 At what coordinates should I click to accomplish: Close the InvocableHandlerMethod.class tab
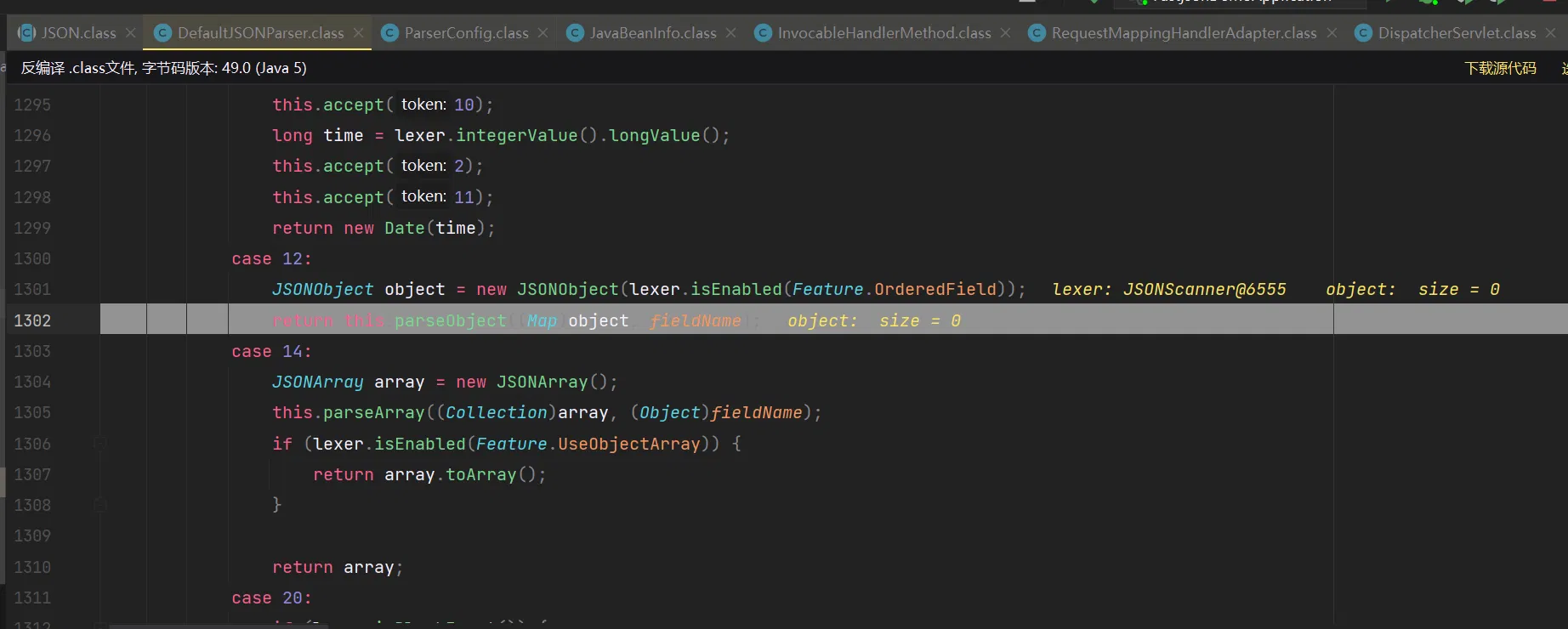pyautogui.click(x=1006, y=33)
